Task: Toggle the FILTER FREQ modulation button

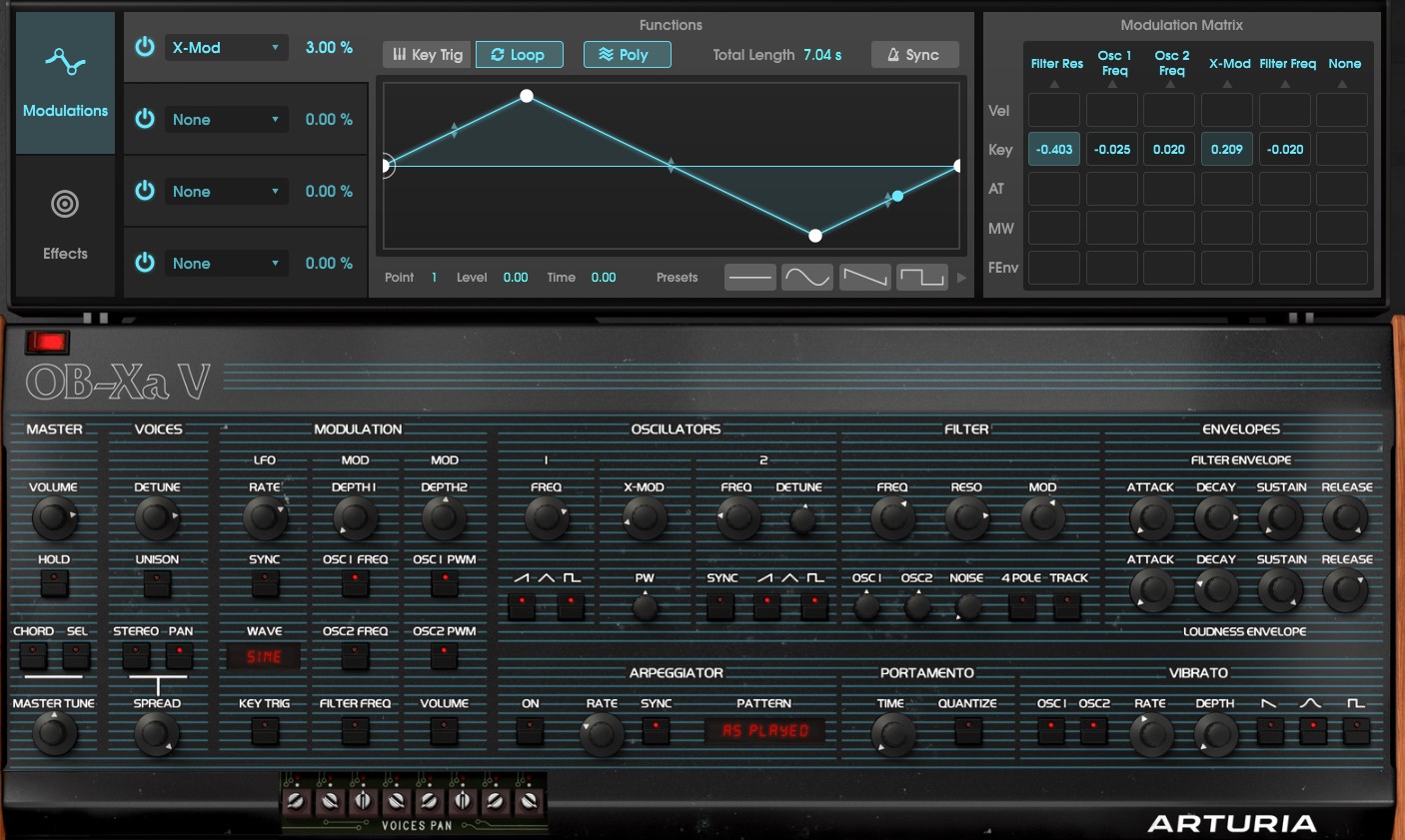Action: (x=355, y=731)
